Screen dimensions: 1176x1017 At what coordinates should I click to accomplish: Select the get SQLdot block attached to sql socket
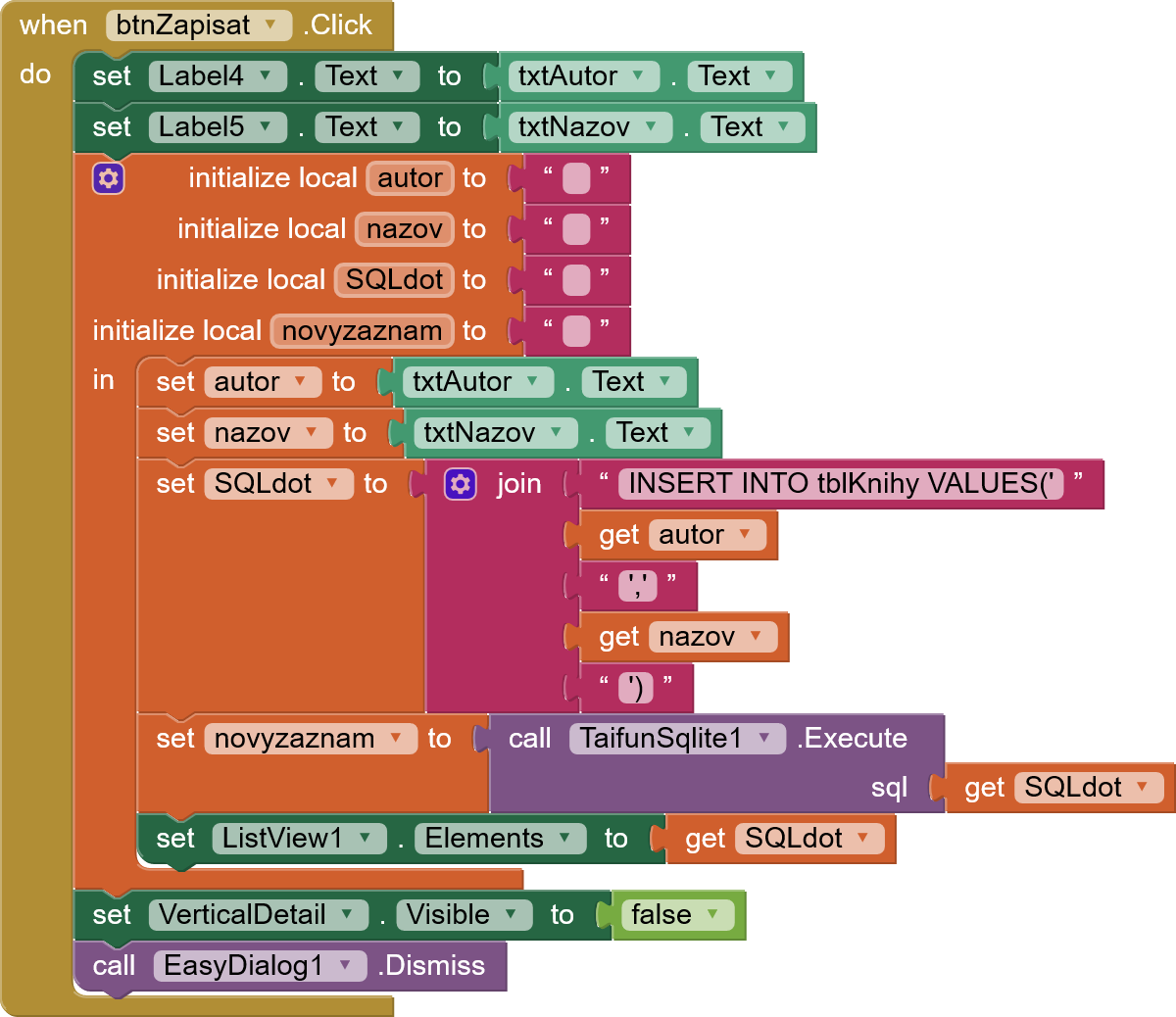1058,787
